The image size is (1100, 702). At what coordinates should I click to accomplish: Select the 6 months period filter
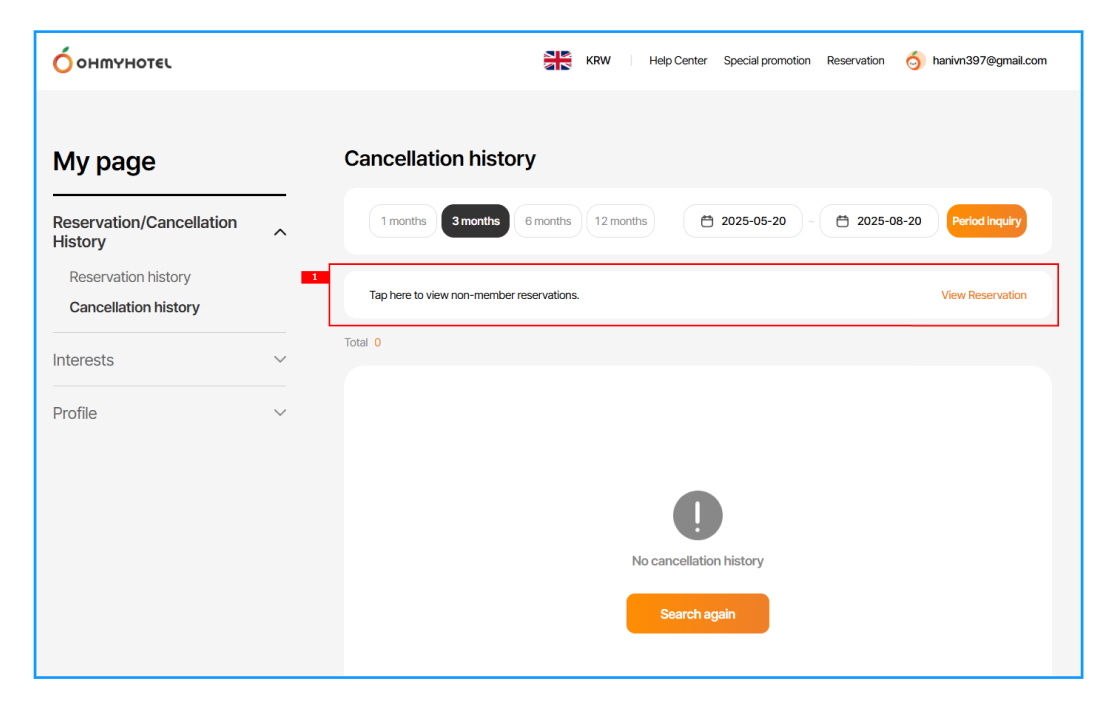click(548, 221)
